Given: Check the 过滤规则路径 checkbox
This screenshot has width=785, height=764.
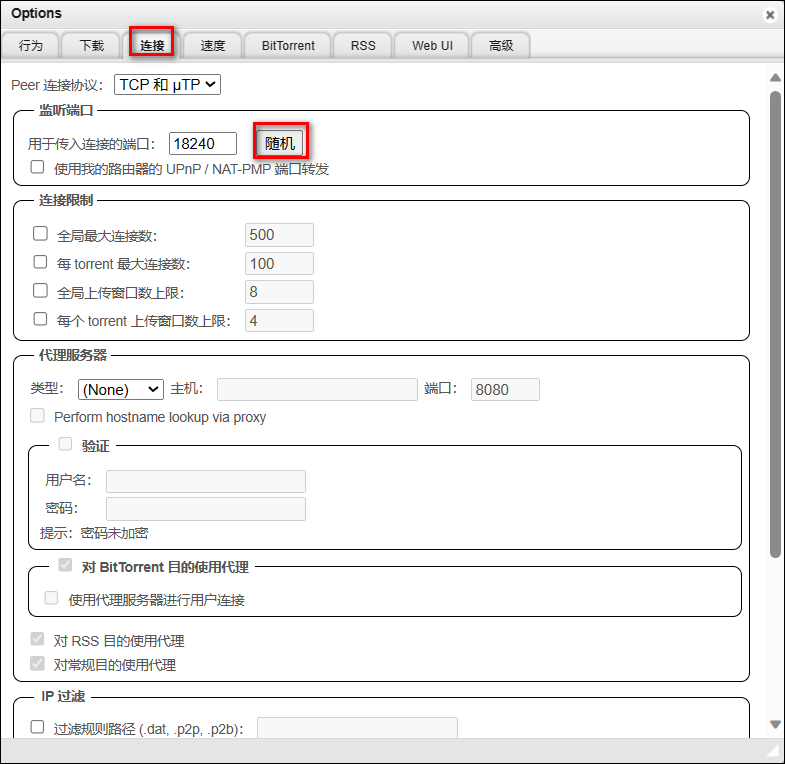Looking at the screenshot, I should click(37, 727).
